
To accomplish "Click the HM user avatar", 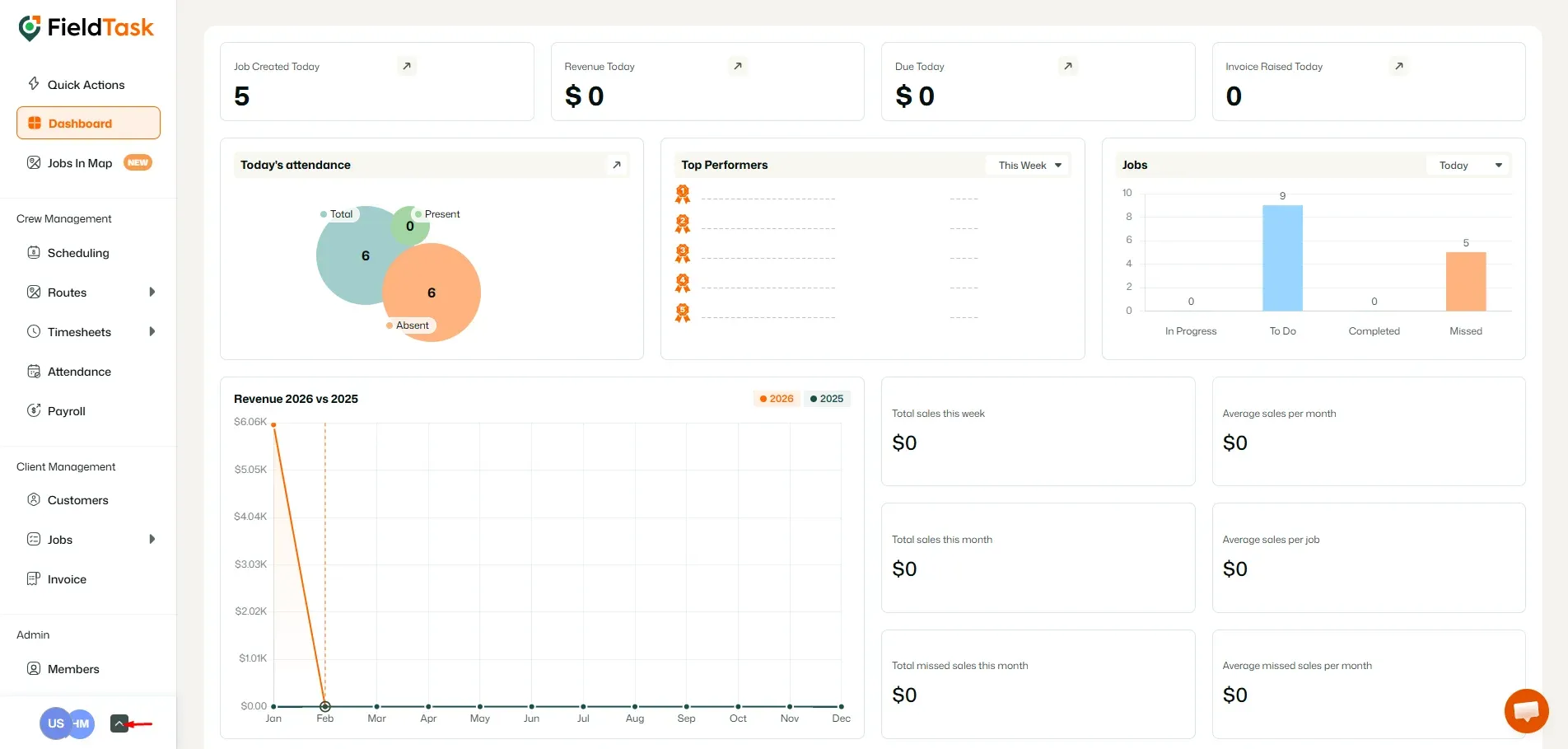I will pyautogui.click(x=83, y=723).
